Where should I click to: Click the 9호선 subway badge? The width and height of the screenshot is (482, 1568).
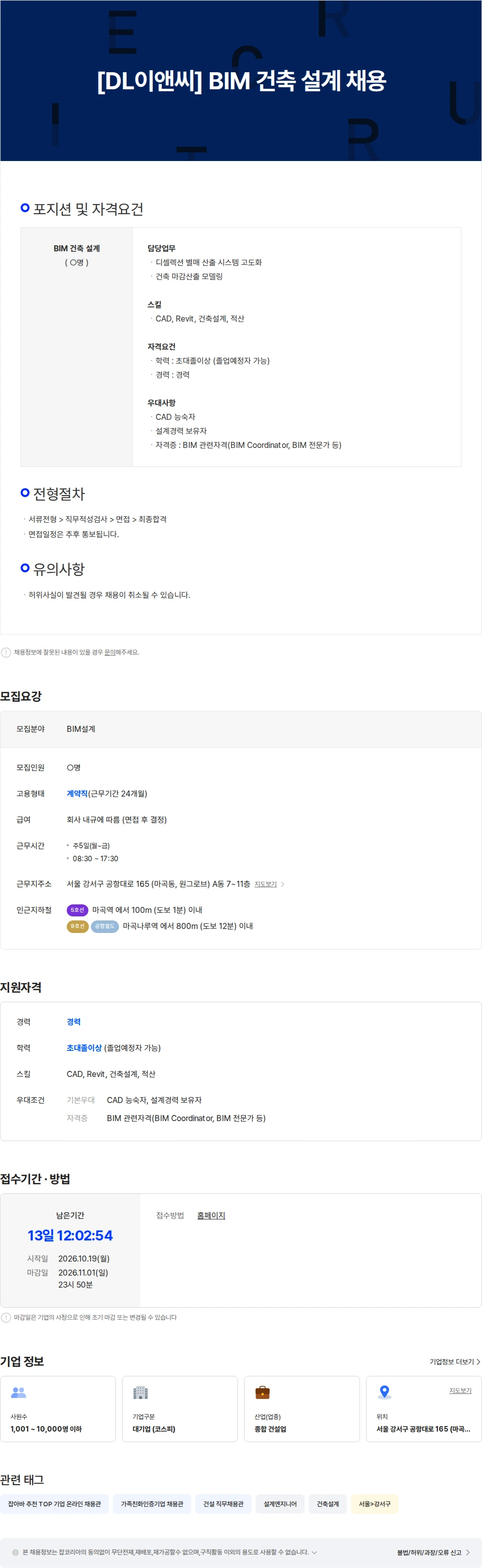point(77,926)
